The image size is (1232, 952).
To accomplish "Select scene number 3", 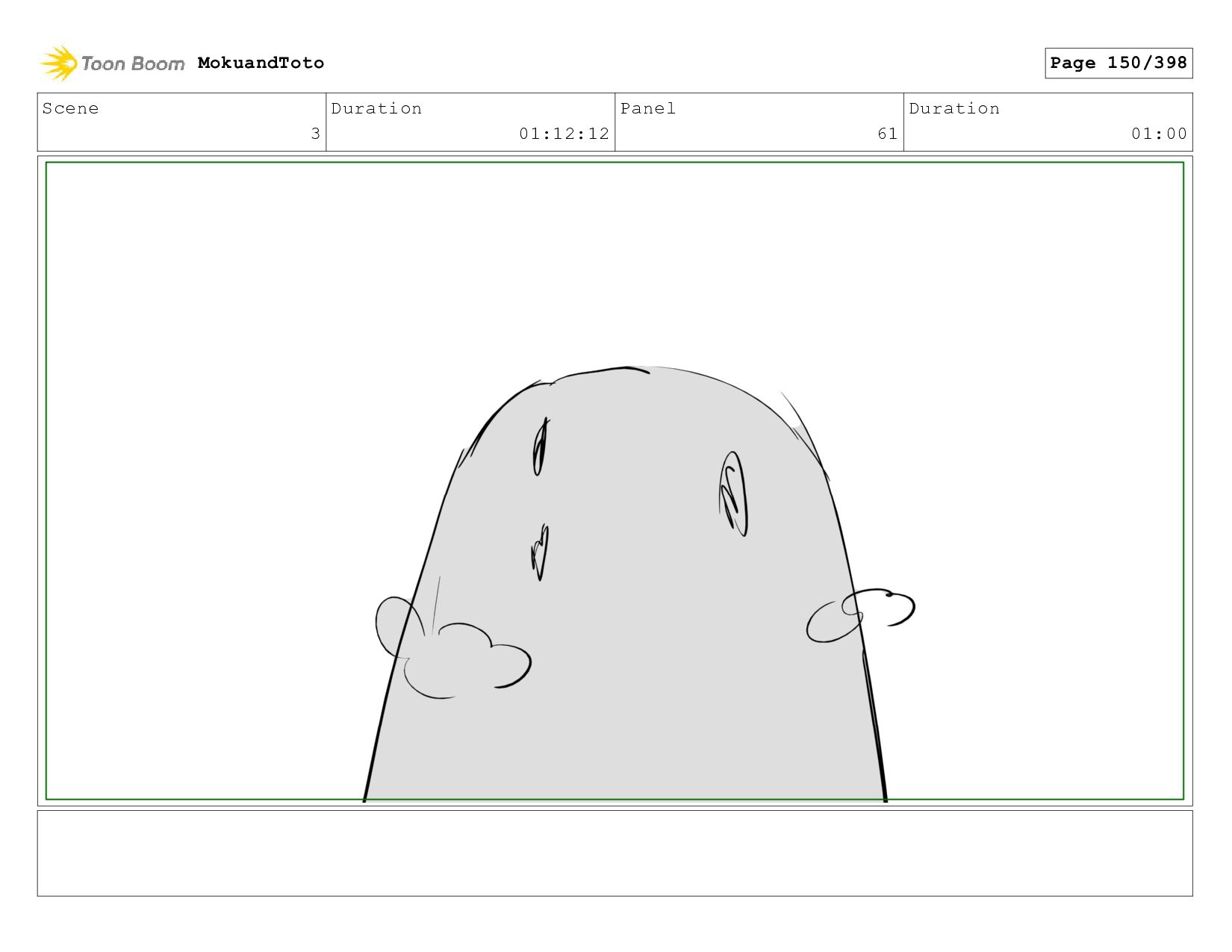I will point(315,134).
